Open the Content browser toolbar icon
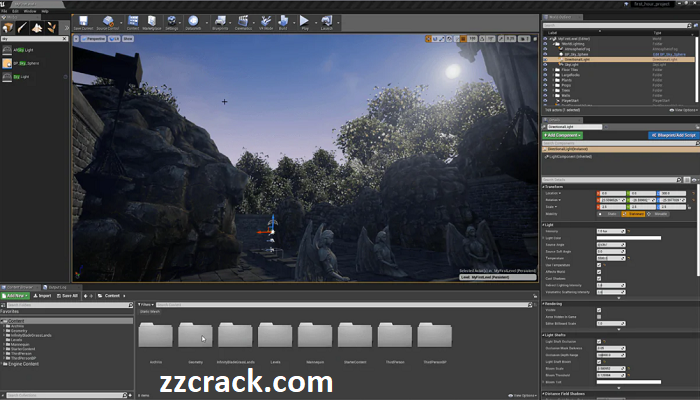The image size is (700, 400). pos(133,22)
